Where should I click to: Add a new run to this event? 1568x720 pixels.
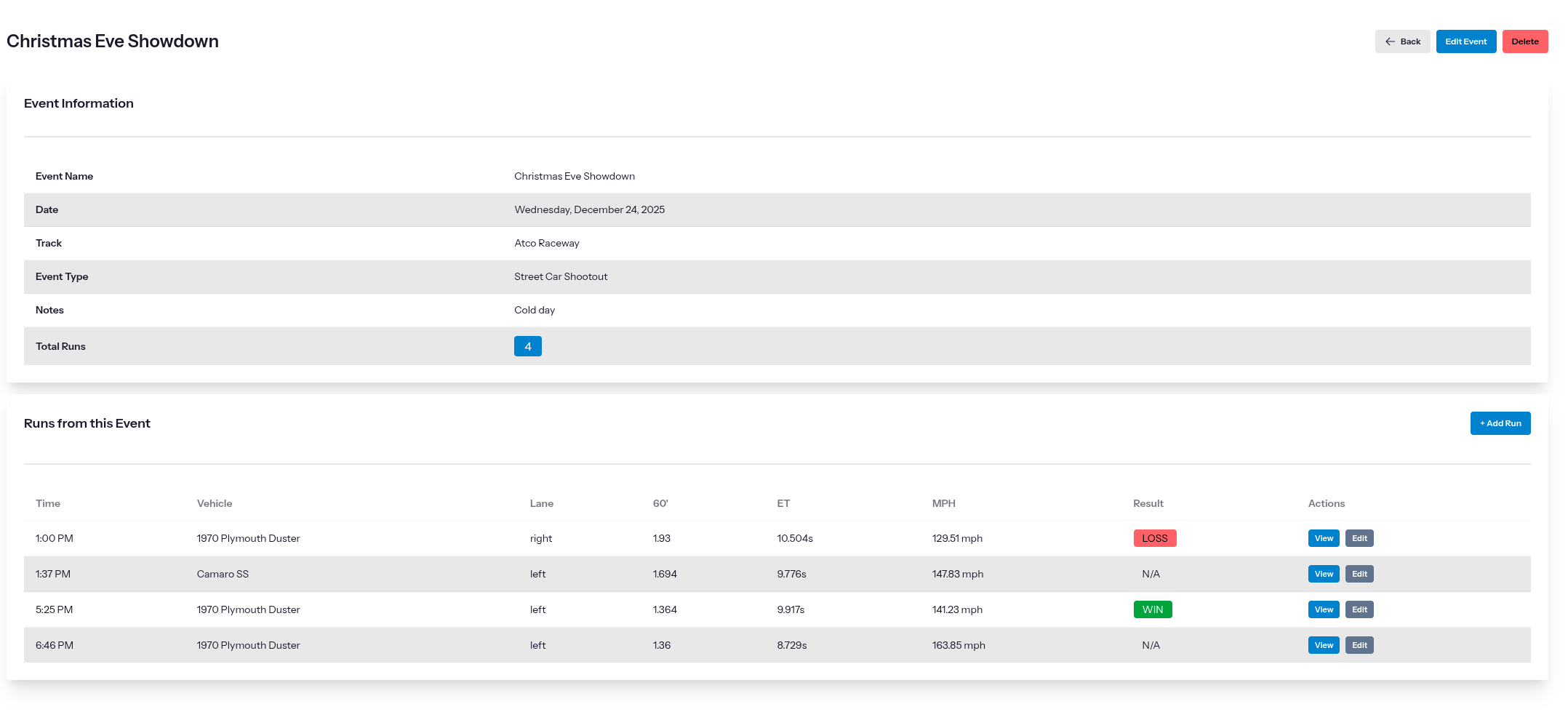1500,423
